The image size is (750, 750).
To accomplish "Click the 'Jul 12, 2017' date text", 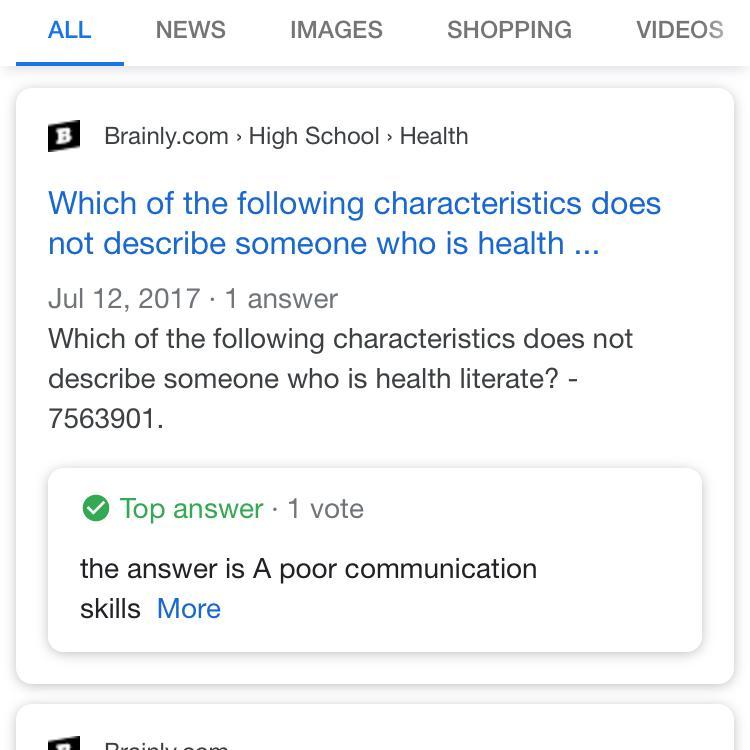I will (x=124, y=299).
